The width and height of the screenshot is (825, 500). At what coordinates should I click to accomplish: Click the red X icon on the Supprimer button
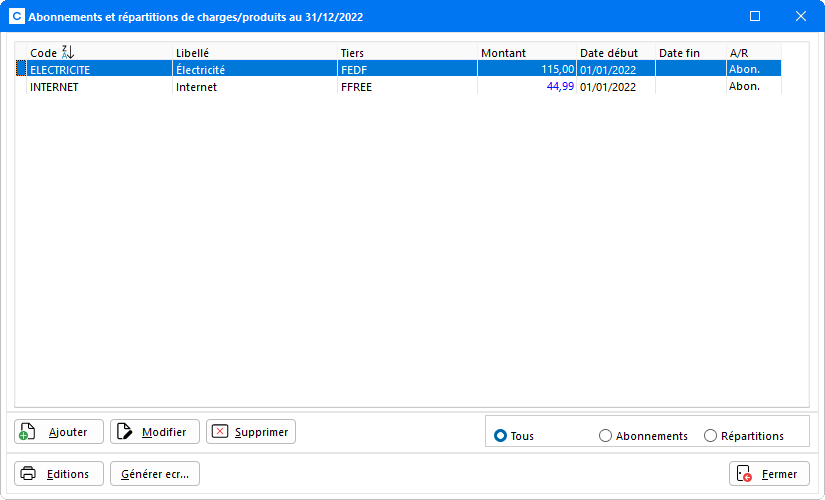click(220, 432)
